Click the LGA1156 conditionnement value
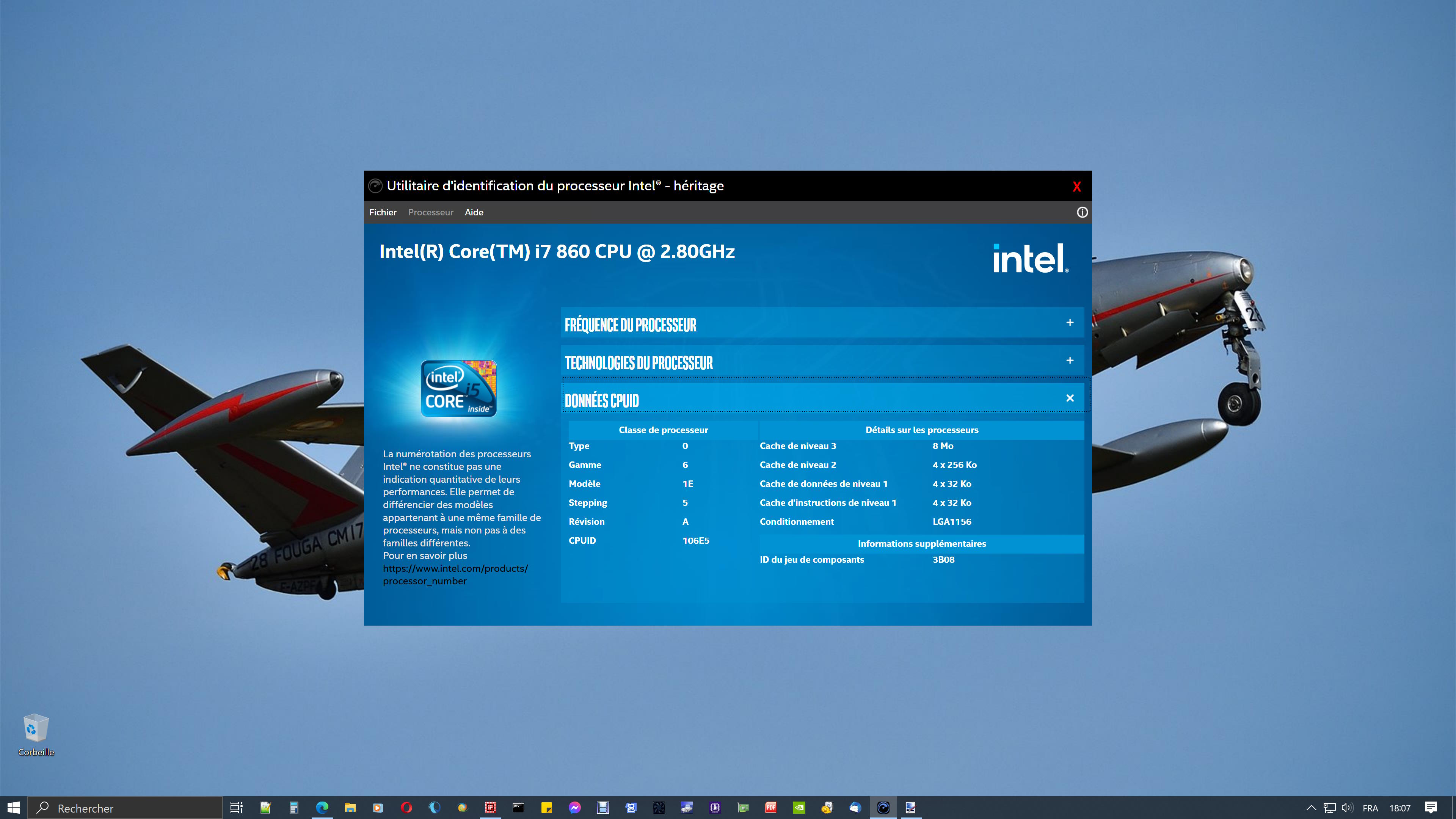The width and height of the screenshot is (1456, 819). click(x=952, y=521)
